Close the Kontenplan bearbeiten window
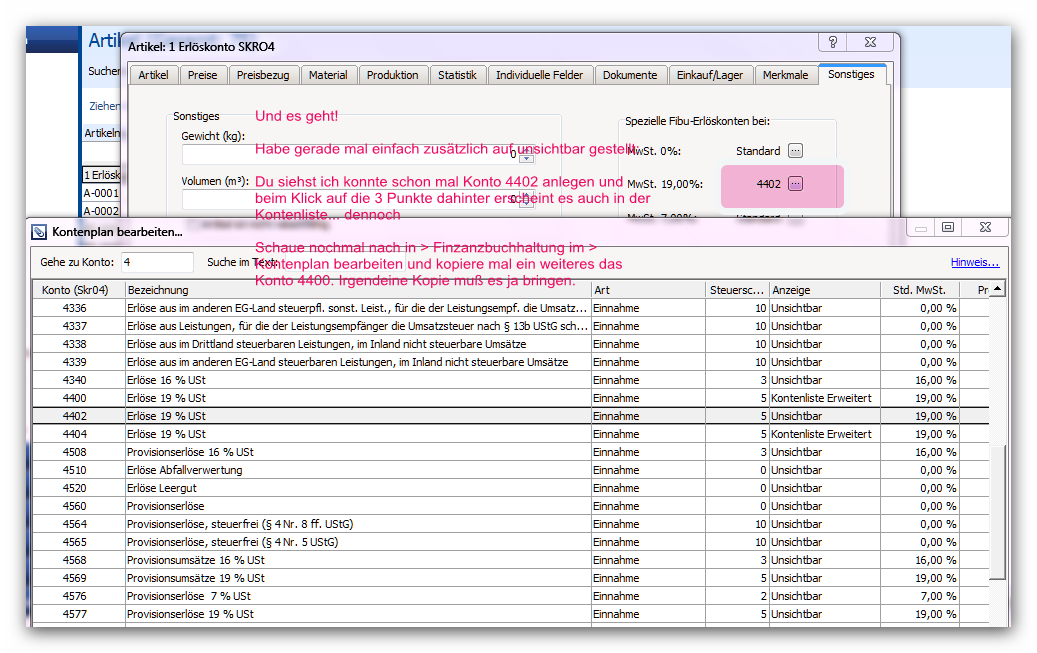 [x=985, y=227]
